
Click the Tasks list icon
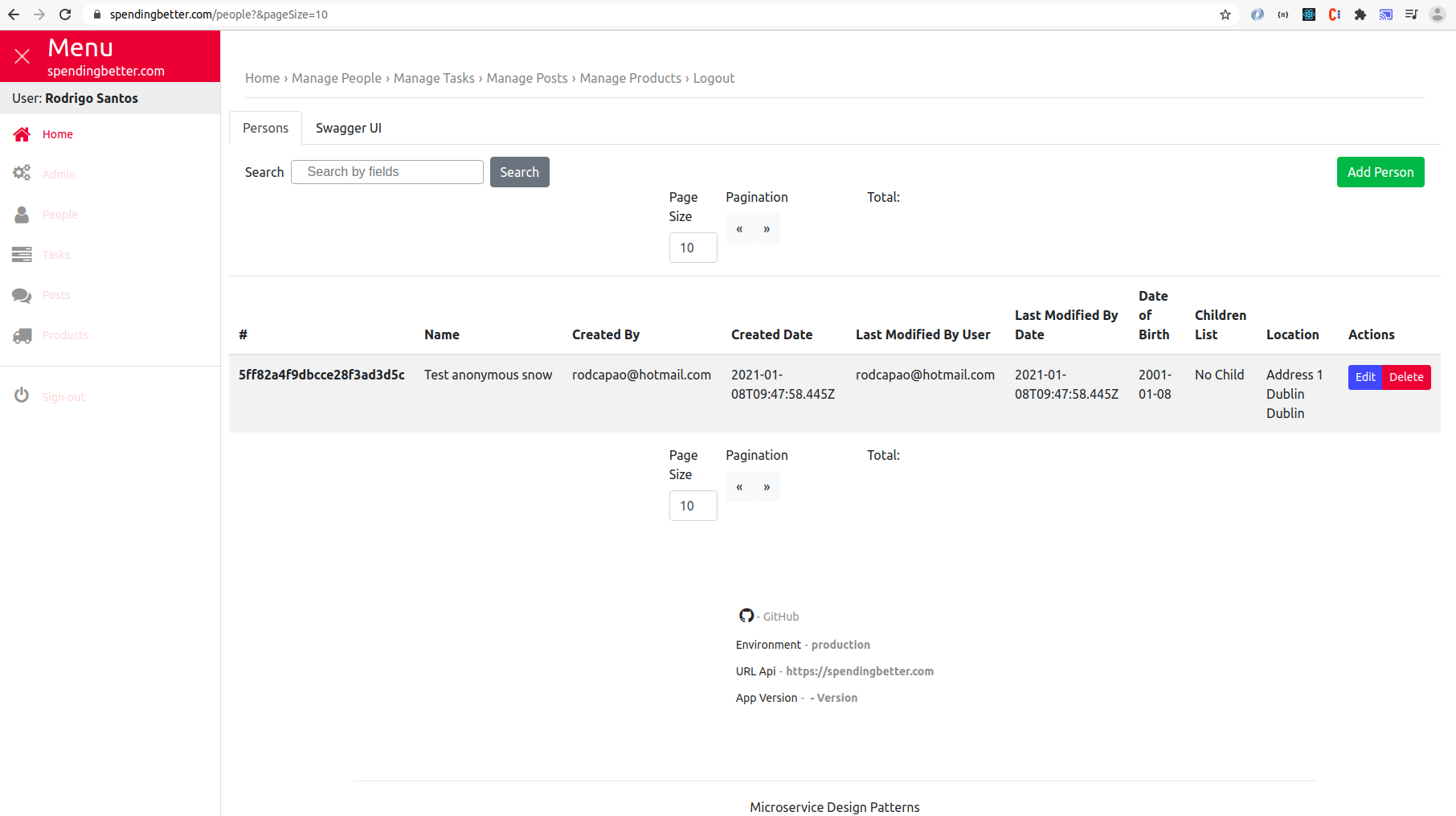coord(22,255)
